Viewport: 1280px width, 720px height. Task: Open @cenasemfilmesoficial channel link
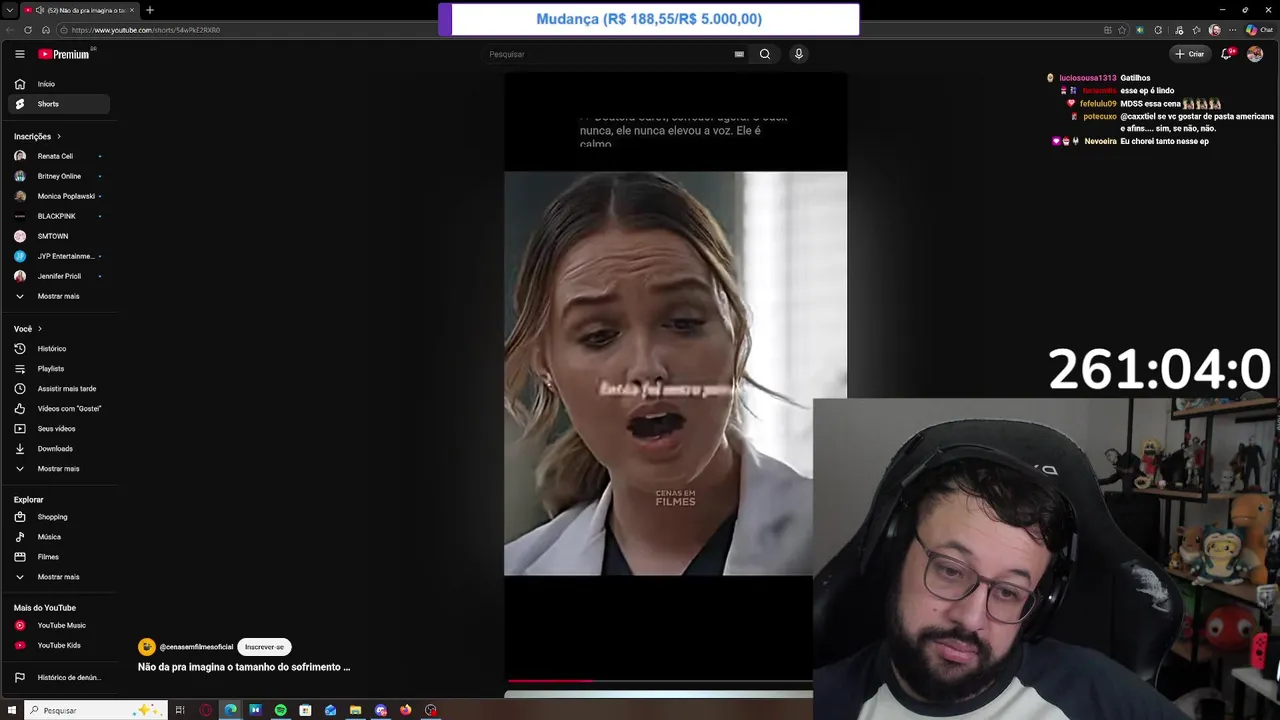coord(196,647)
